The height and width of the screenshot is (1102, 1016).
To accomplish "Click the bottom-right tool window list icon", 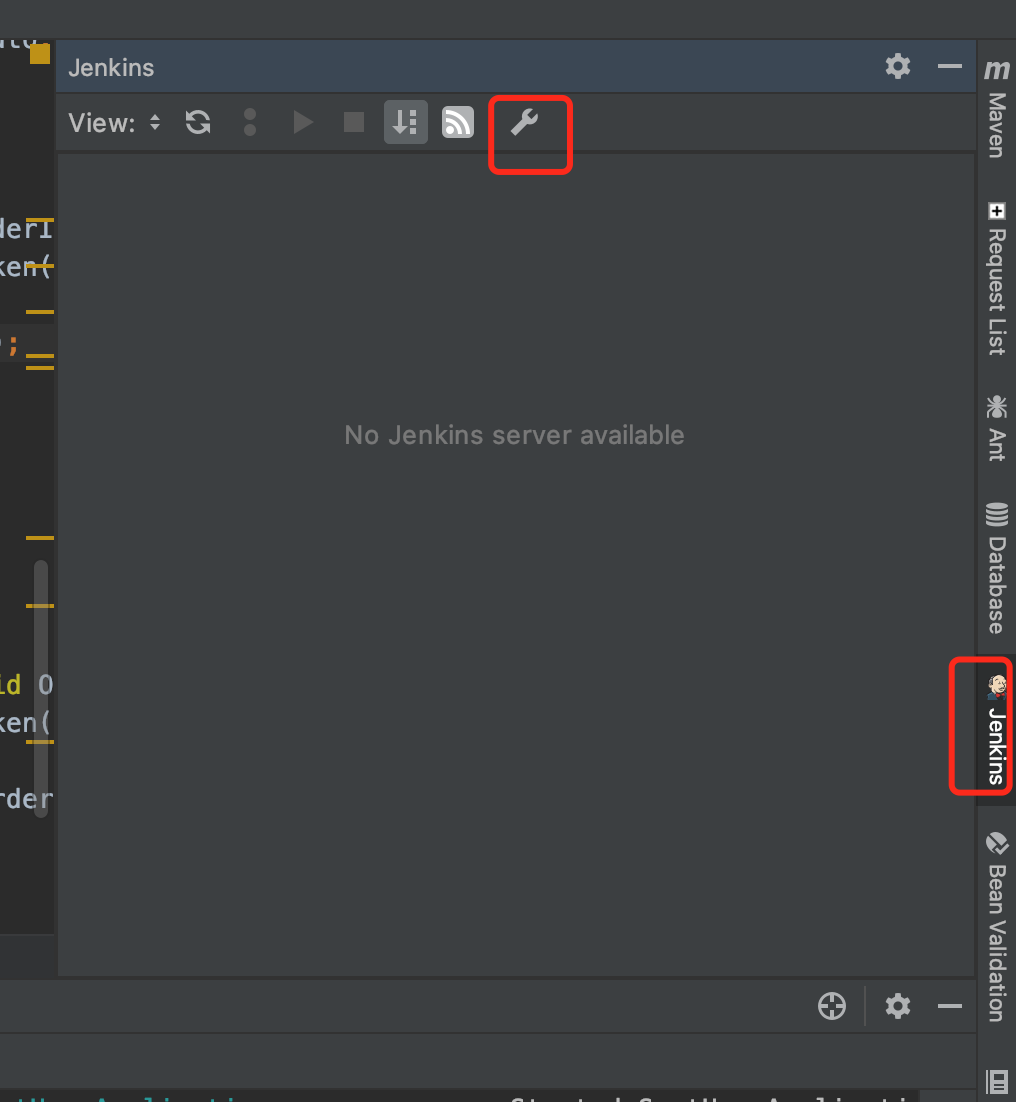I will tap(996, 1081).
